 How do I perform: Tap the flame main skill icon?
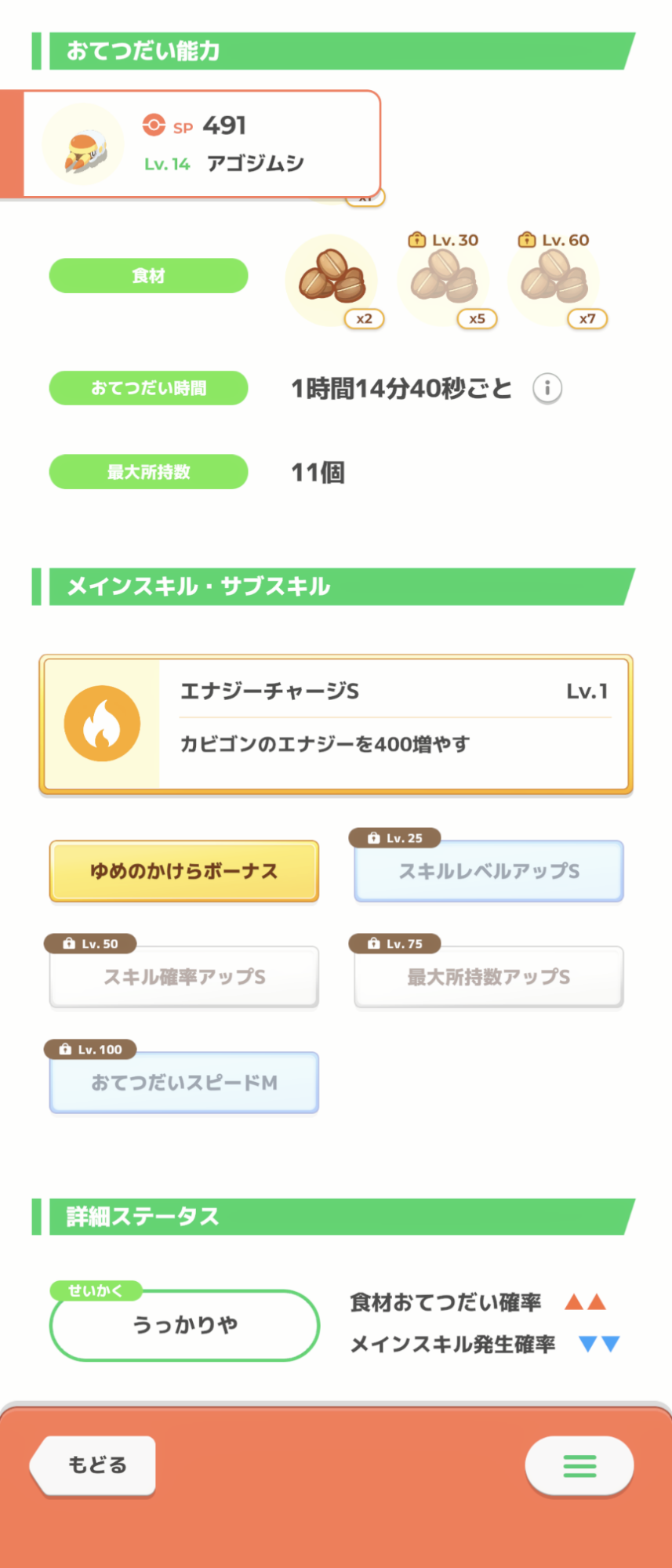102,724
